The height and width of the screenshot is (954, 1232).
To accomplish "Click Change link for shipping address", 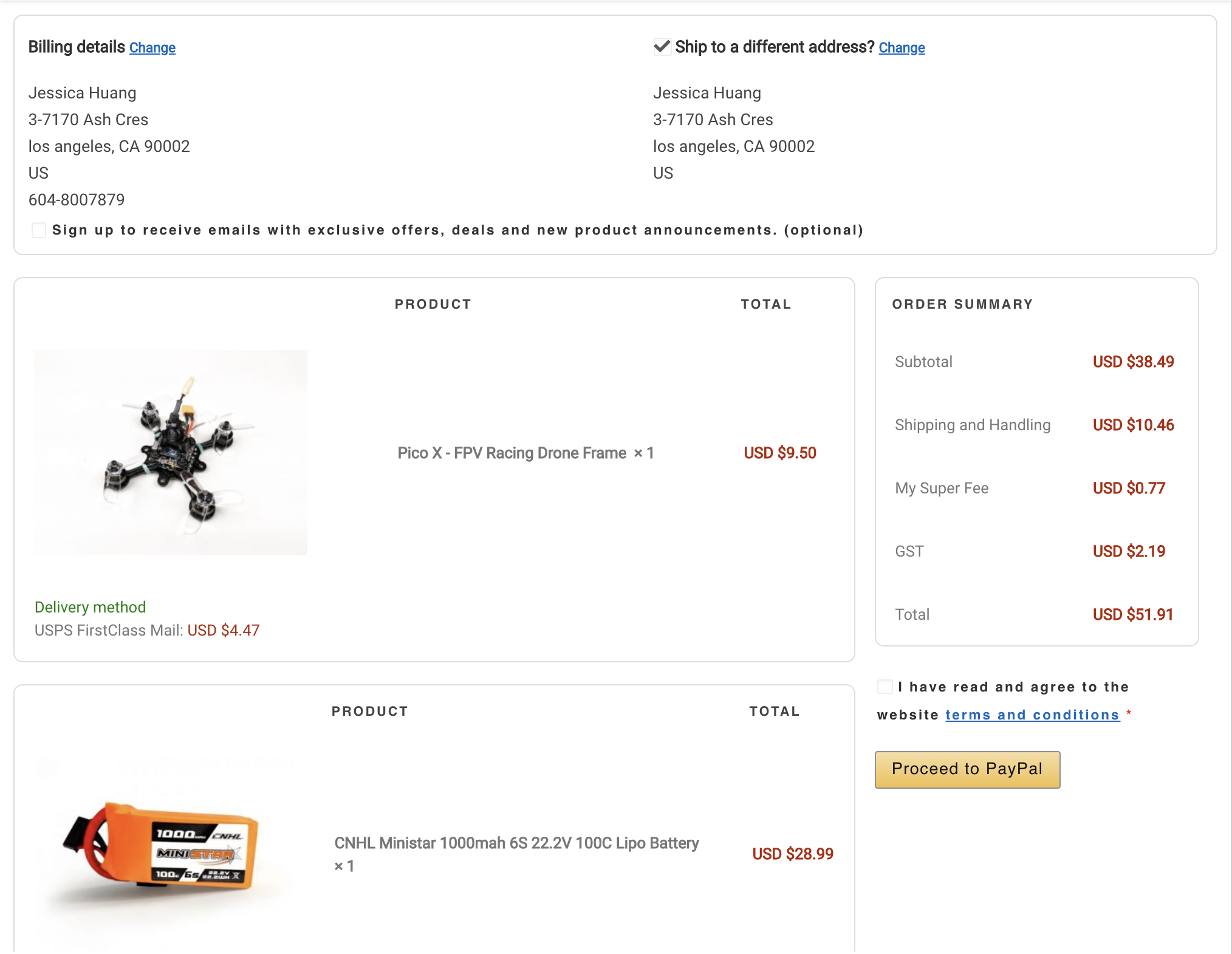I will click(x=902, y=48).
